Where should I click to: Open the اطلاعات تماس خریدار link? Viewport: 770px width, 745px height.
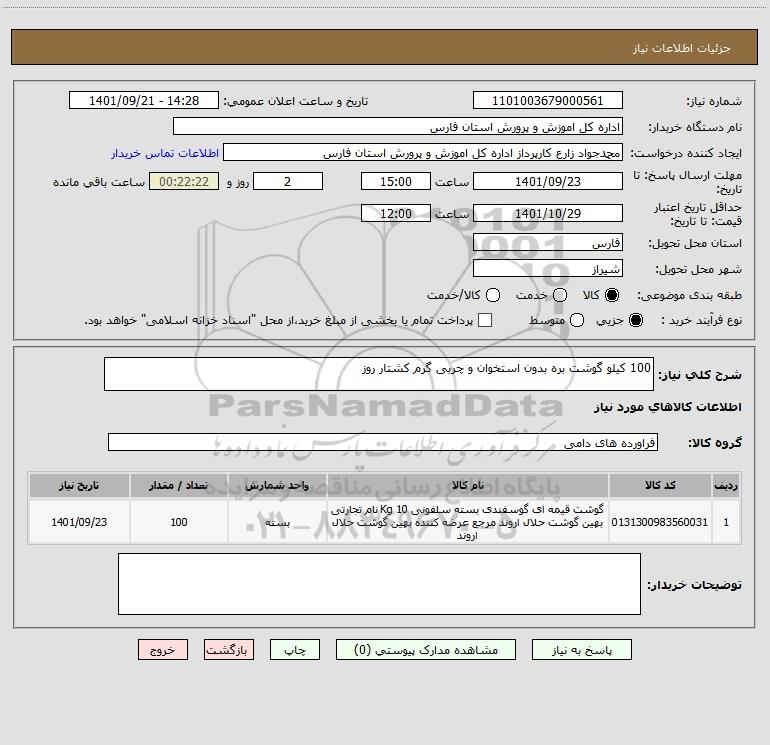point(165,153)
